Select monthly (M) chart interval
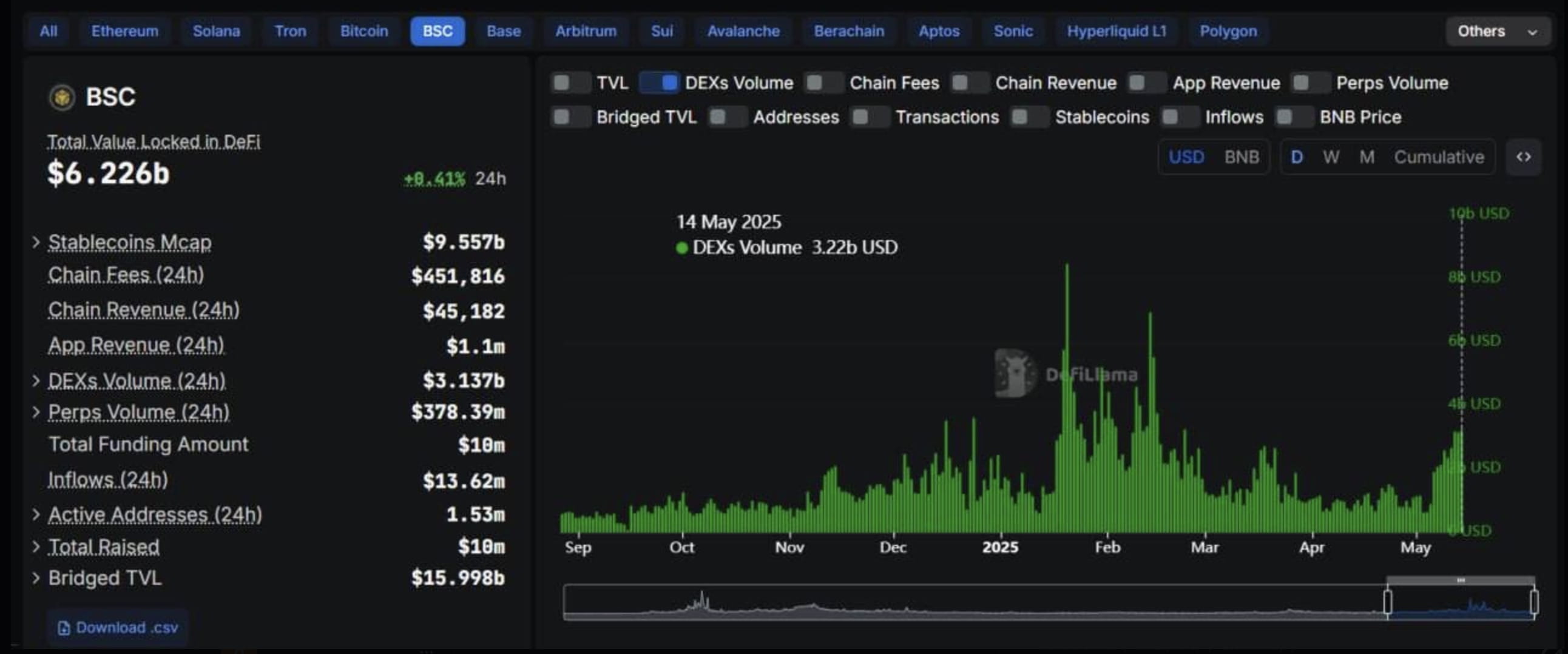Viewport: 1568px width, 654px height. pyautogui.click(x=1367, y=157)
